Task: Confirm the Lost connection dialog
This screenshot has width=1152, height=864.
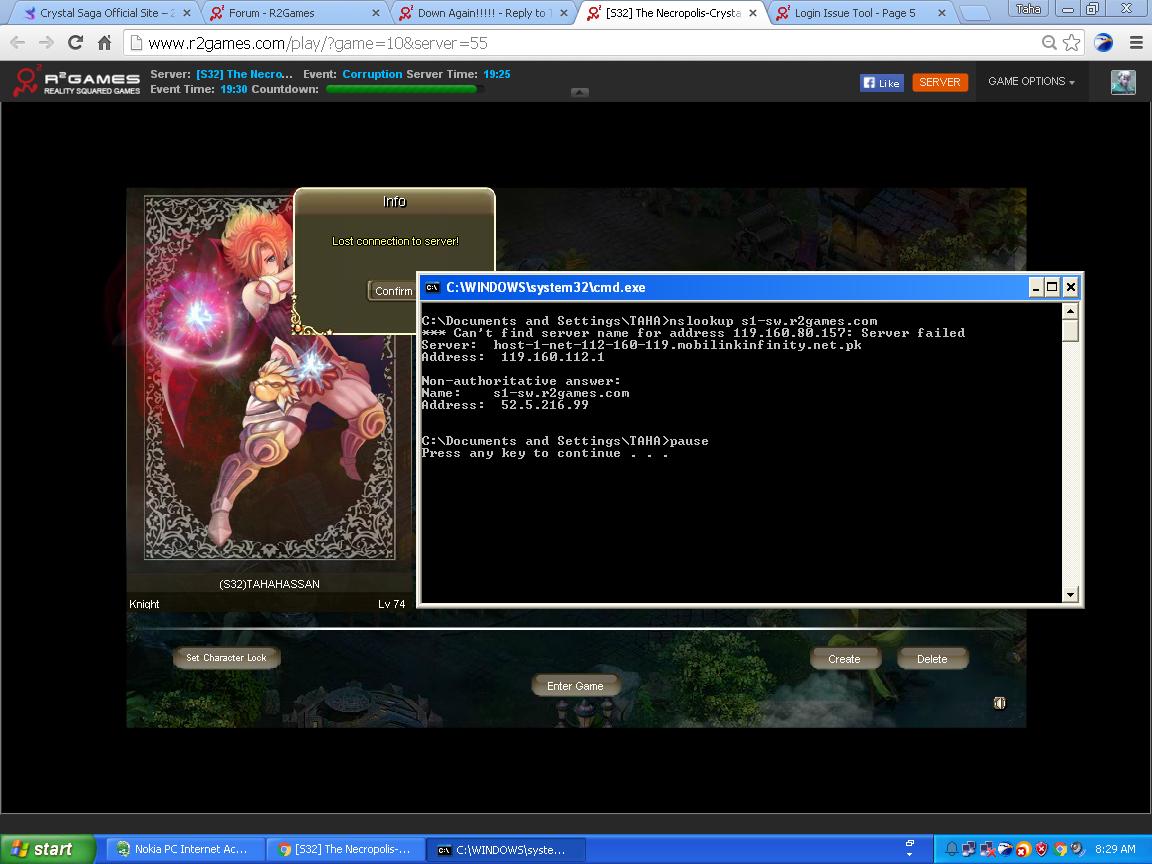Action: 393,291
